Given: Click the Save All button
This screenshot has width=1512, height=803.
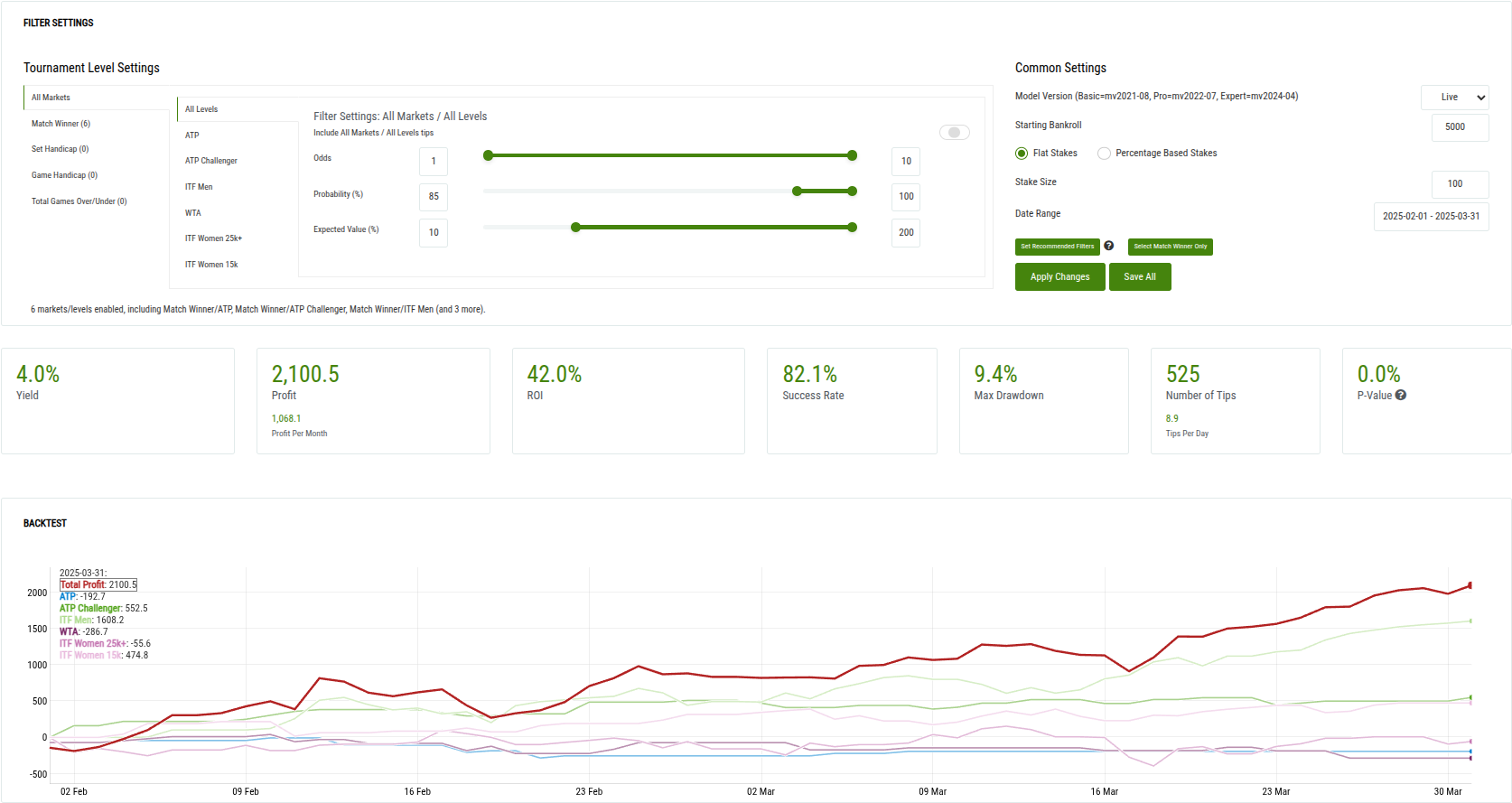Looking at the screenshot, I should [x=1139, y=277].
